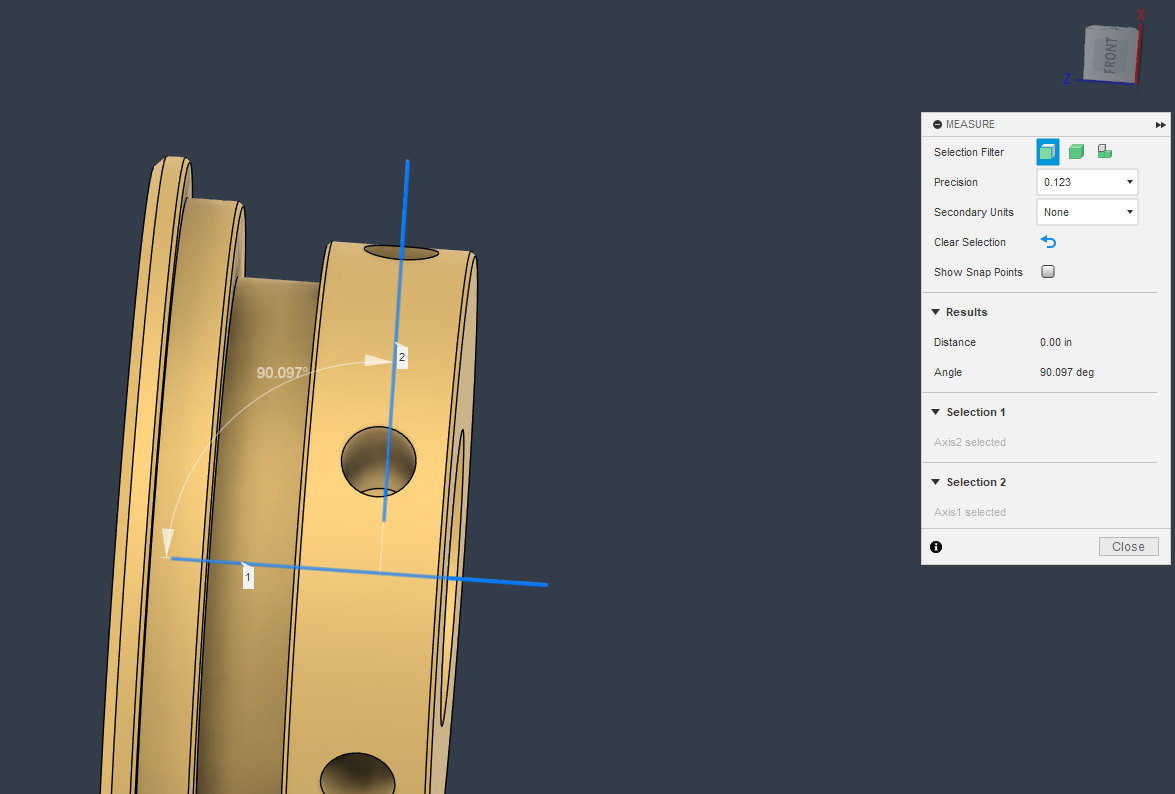
Task: Open the info icon at panel bottom
Action: point(936,547)
